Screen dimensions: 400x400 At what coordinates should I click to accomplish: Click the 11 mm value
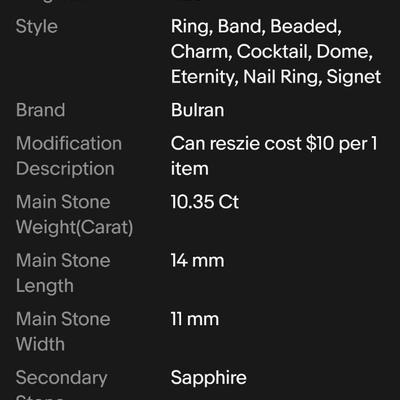tap(195, 319)
